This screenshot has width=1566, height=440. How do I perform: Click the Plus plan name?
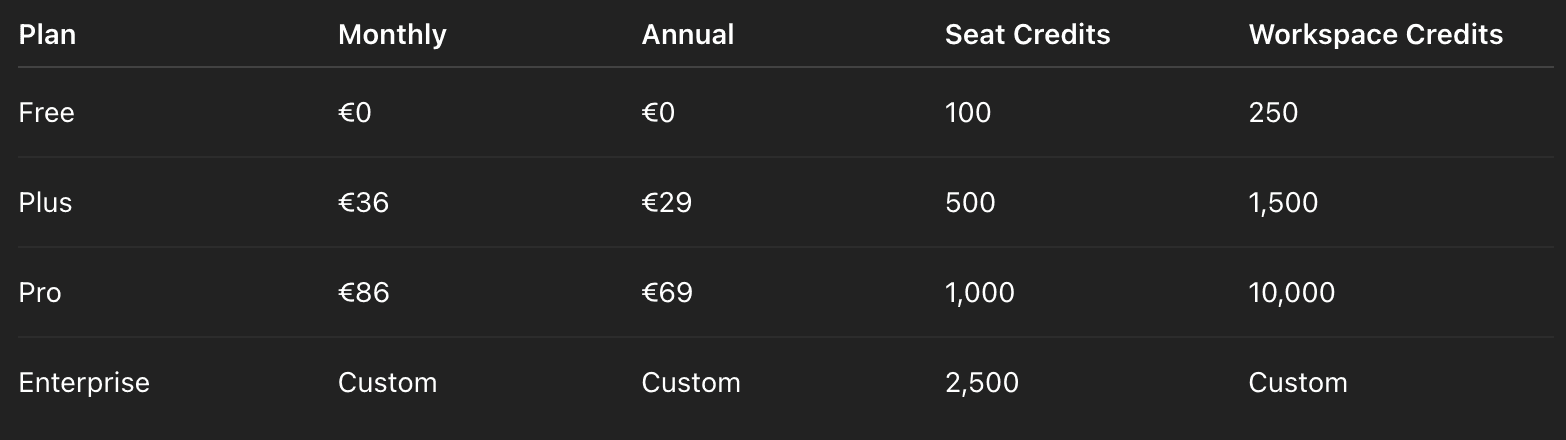coord(46,202)
